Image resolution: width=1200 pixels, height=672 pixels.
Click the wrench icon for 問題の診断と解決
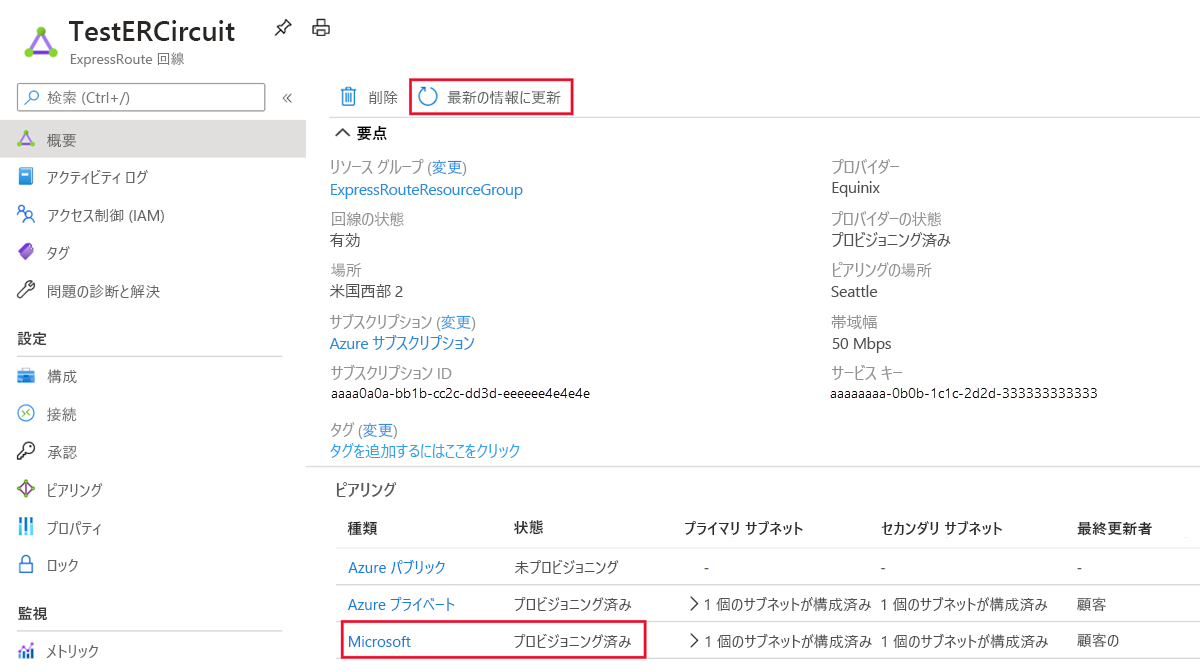[x=26, y=291]
